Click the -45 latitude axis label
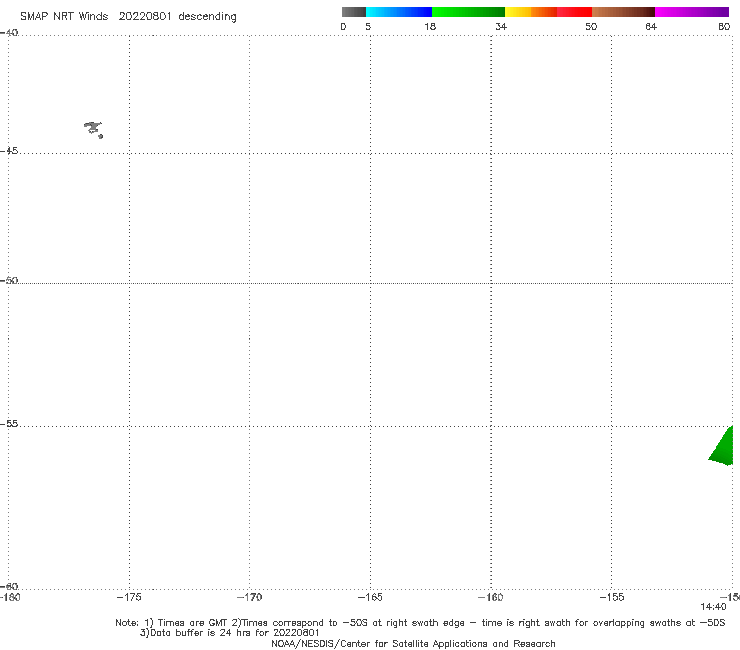 coord(9,151)
